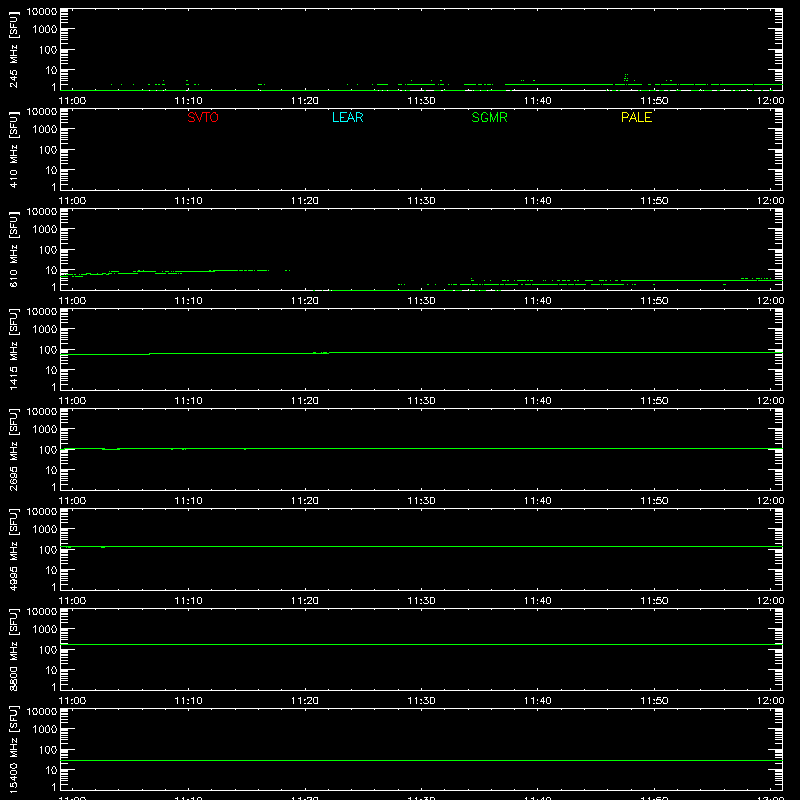This screenshot has width=800, height=800.
Task: Click 11:20 label under the 2695 MHz plot
Action: coord(305,501)
